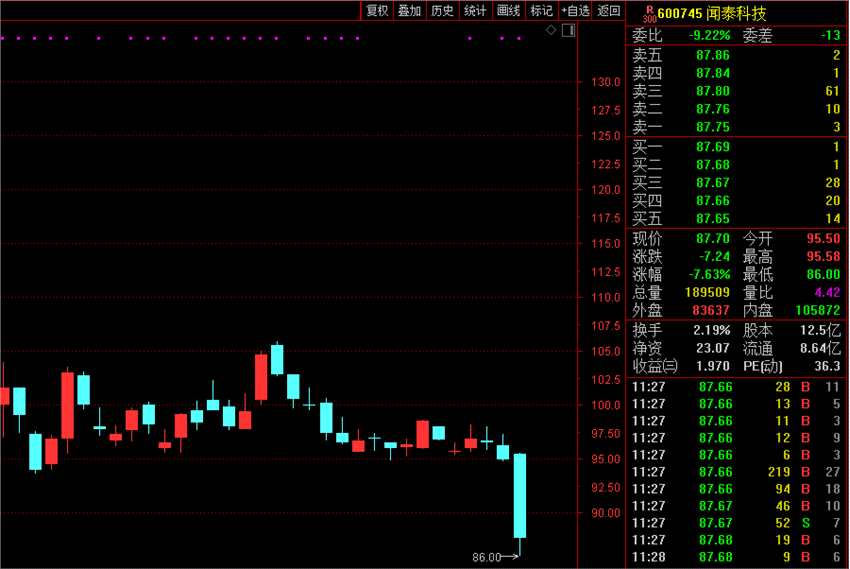Viewport: 850px width, 569px height.
Task: Select 卖一 ask price 87.75
Action: click(x=713, y=126)
